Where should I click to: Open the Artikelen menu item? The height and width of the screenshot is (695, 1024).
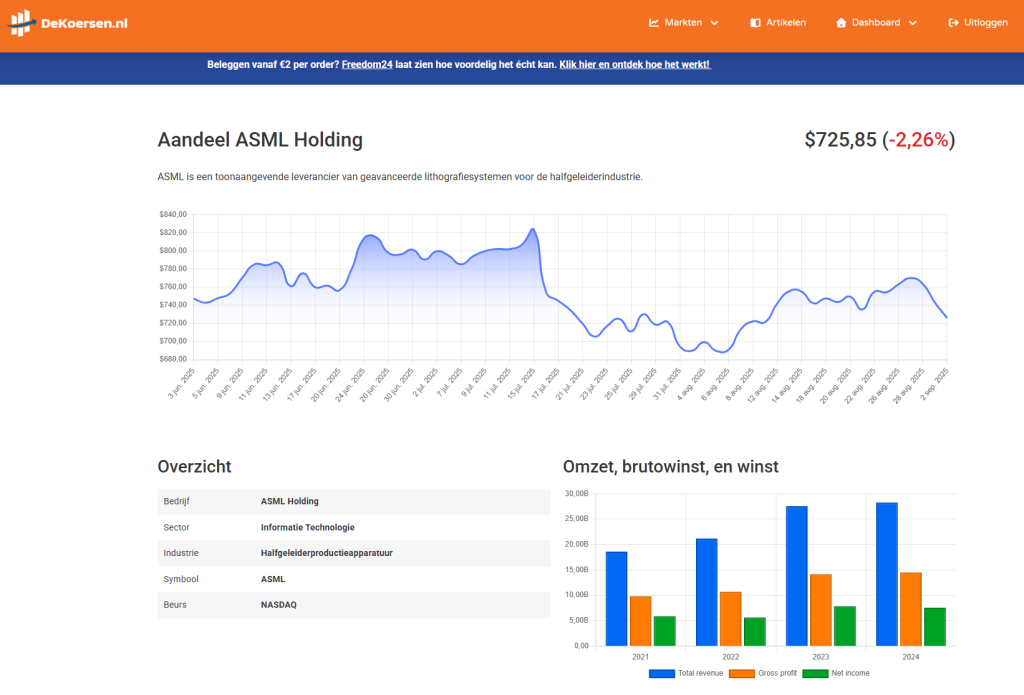point(785,23)
